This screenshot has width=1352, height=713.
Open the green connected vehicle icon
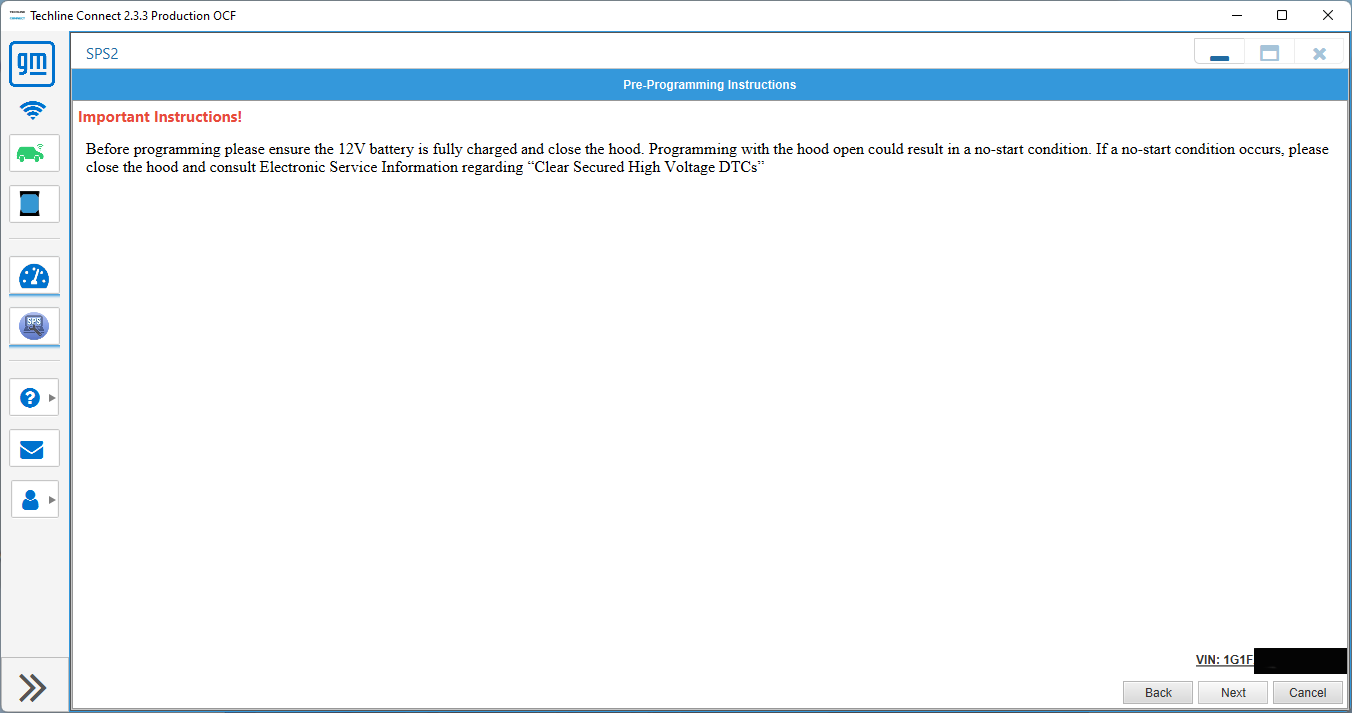[34, 154]
